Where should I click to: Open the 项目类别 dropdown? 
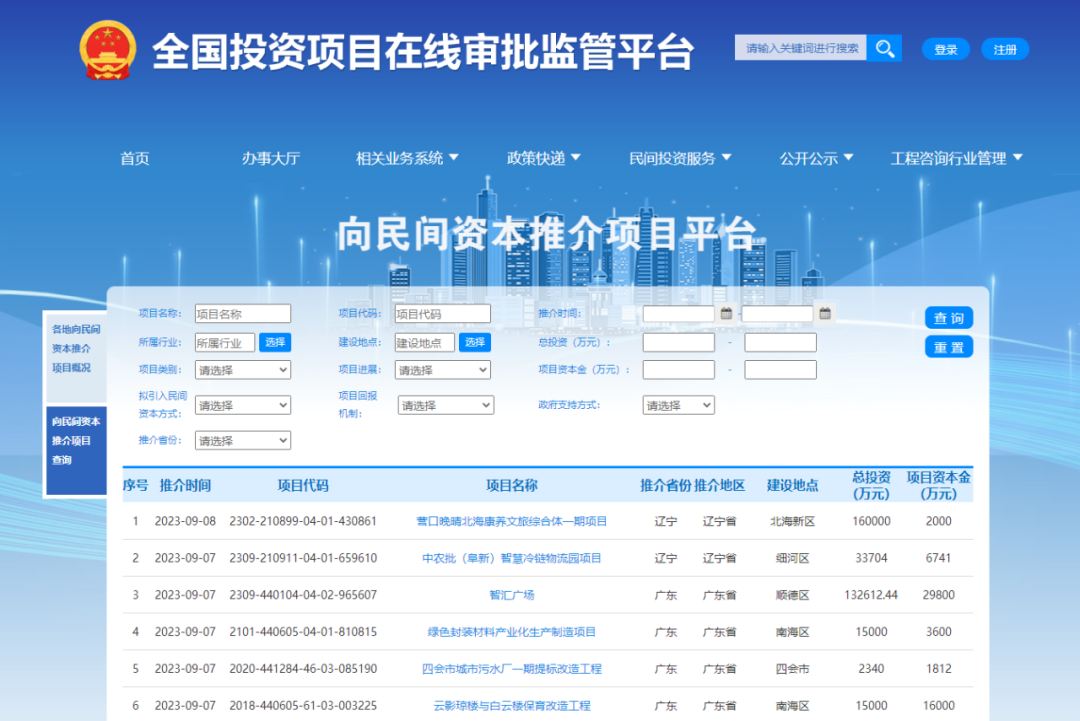tap(242, 370)
